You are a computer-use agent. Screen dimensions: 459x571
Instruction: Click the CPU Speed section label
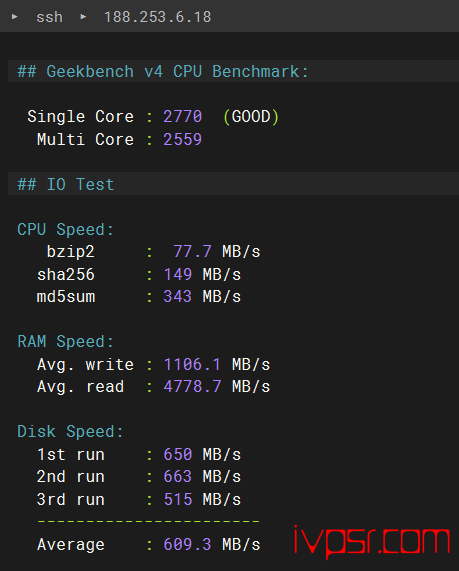pos(66,229)
